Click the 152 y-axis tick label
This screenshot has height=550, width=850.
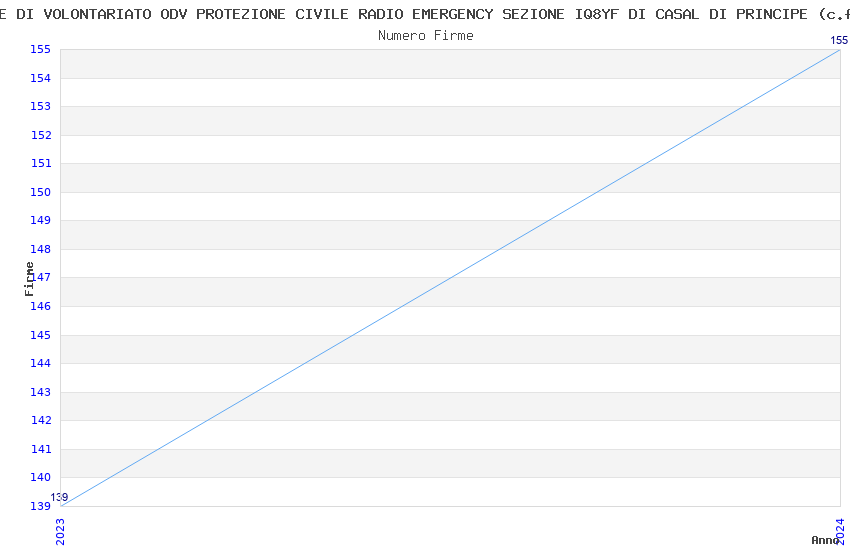[x=41, y=135]
